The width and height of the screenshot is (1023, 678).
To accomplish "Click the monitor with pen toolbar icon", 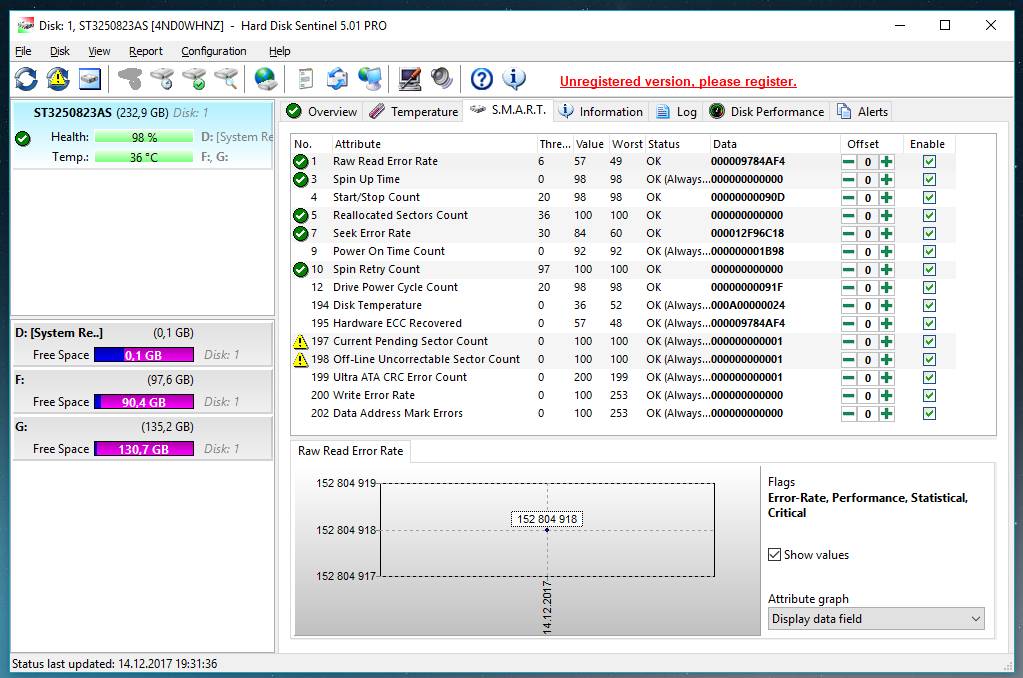I will tap(409, 79).
